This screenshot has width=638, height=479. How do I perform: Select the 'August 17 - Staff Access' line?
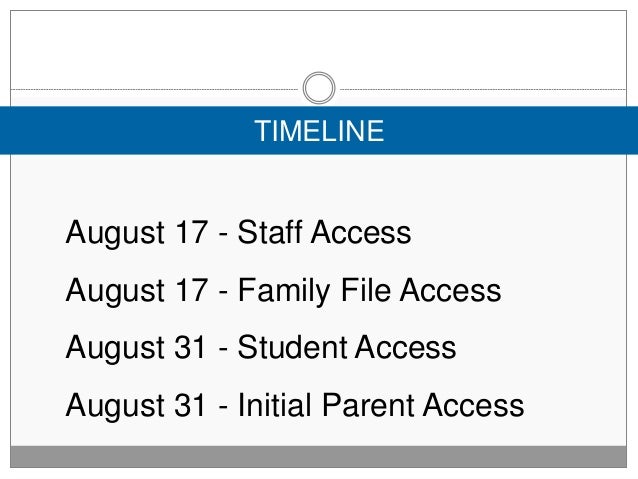pyautogui.click(x=238, y=232)
